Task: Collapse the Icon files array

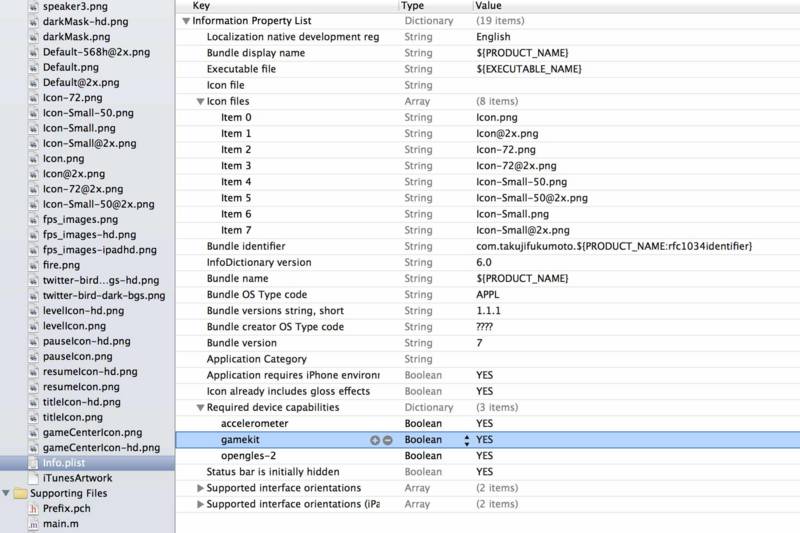Action: (201, 101)
